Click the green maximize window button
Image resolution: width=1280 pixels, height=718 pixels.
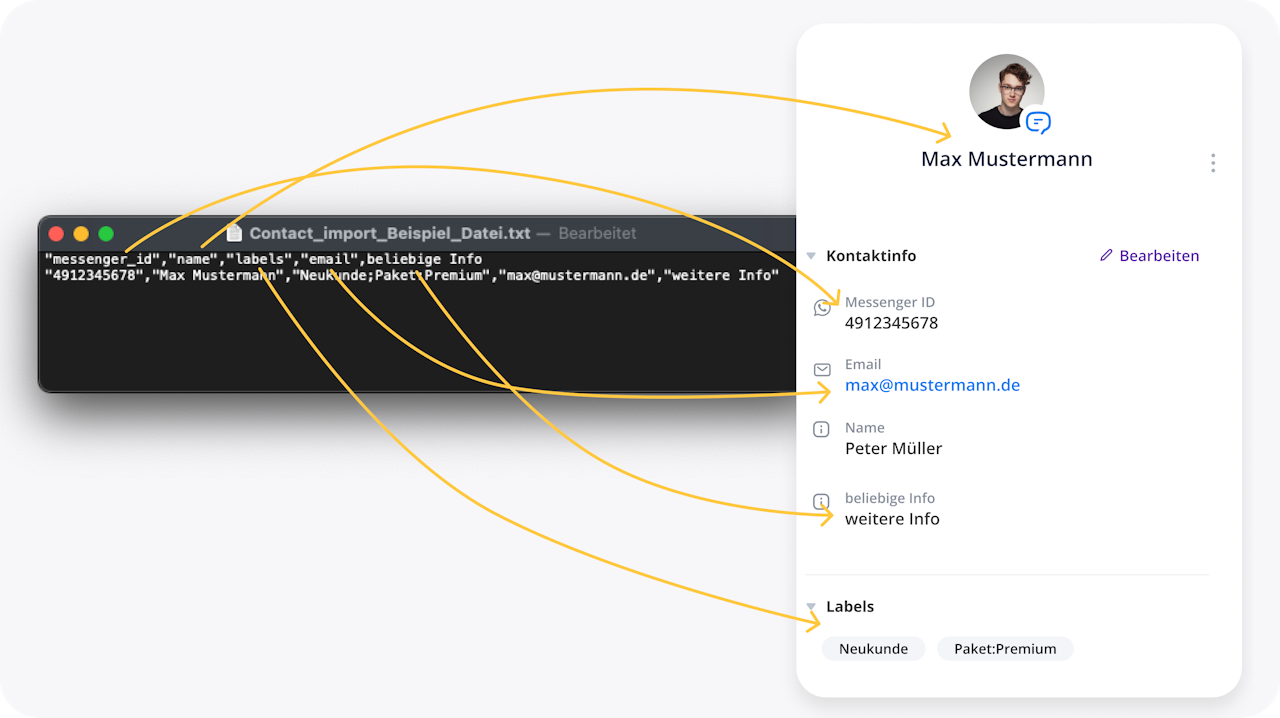pyautogui.click(x=106, y=234)
